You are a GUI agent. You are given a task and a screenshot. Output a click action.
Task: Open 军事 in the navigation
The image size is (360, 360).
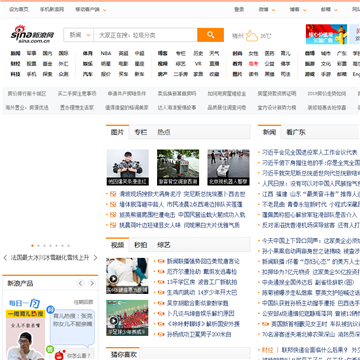pyautogui.click(x=32, y=53)
